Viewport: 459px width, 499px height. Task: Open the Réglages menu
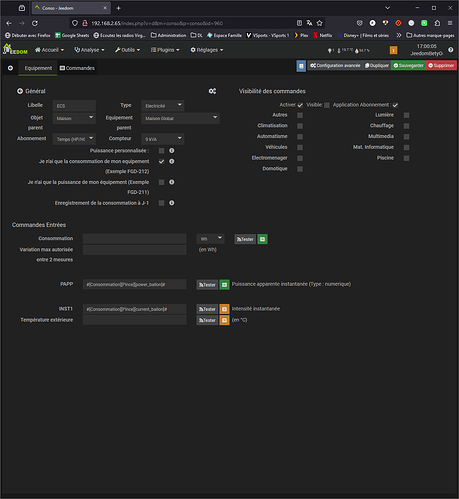click(207, 50)
